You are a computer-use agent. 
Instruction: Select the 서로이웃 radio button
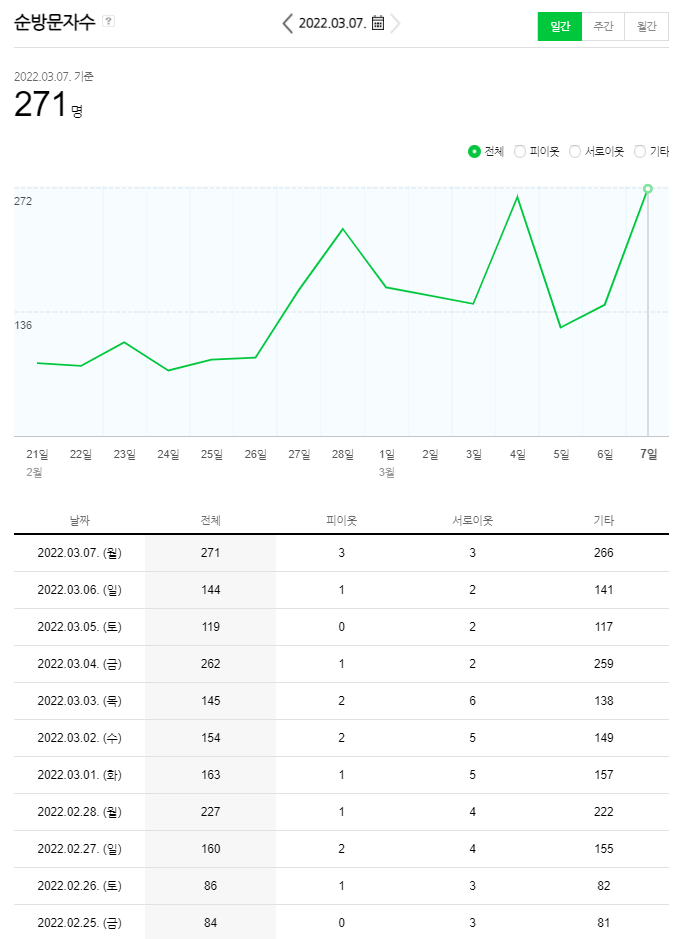(575, 152)
